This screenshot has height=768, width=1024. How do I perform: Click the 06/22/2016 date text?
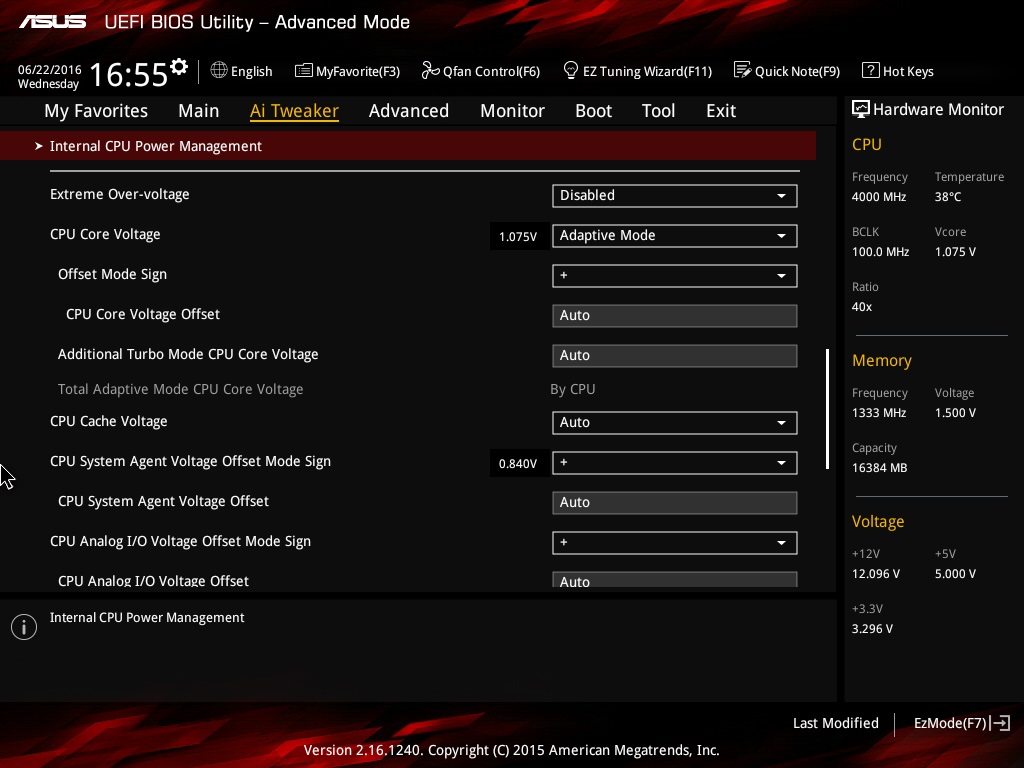(50, 69)
